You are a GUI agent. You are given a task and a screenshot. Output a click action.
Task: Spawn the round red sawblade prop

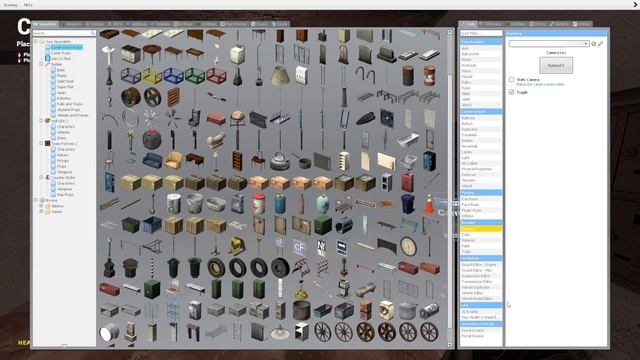152,139
